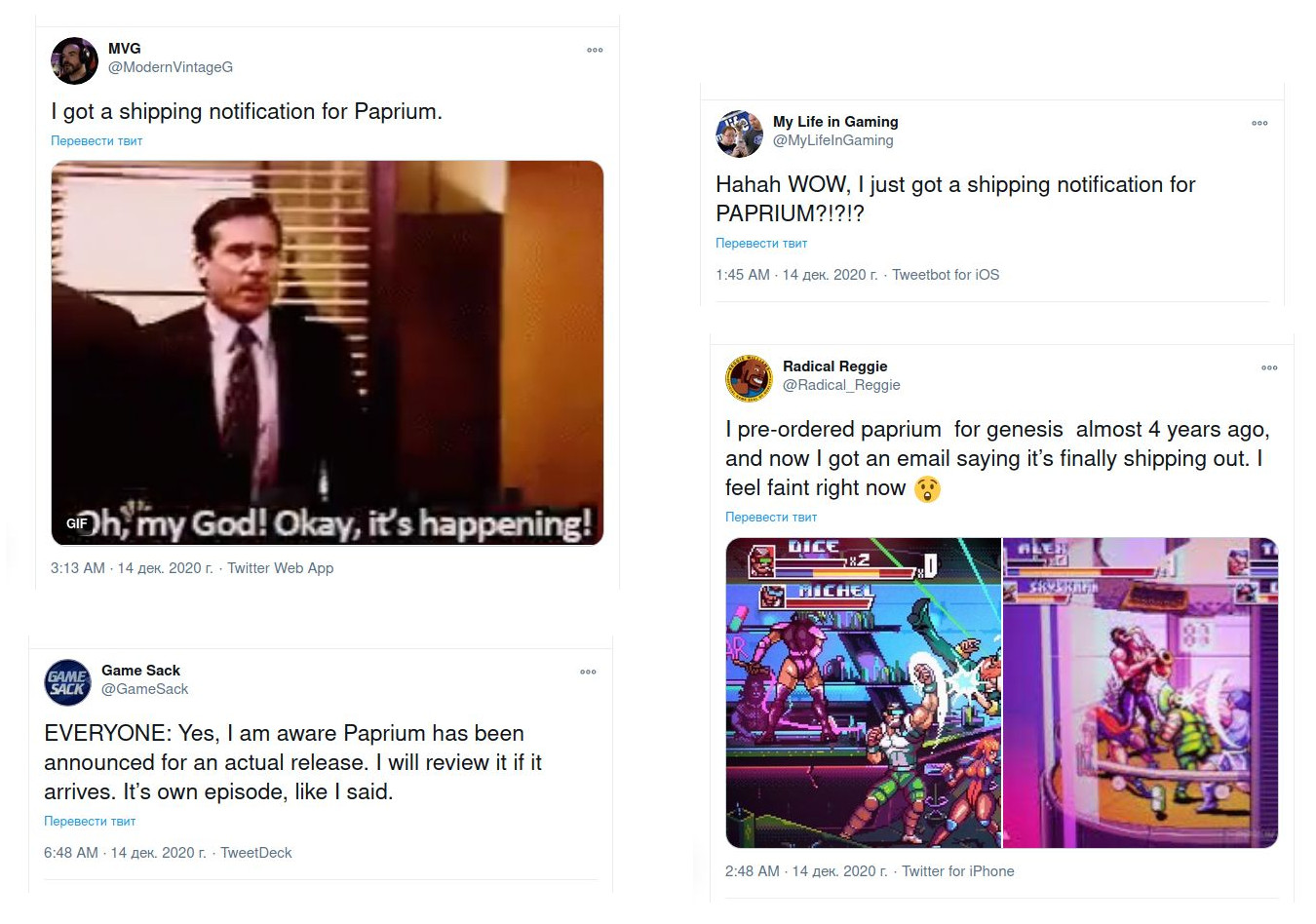Open the left Paprium screenshot with Dice
1316x924 pixels.
click(x=863, y=693)
